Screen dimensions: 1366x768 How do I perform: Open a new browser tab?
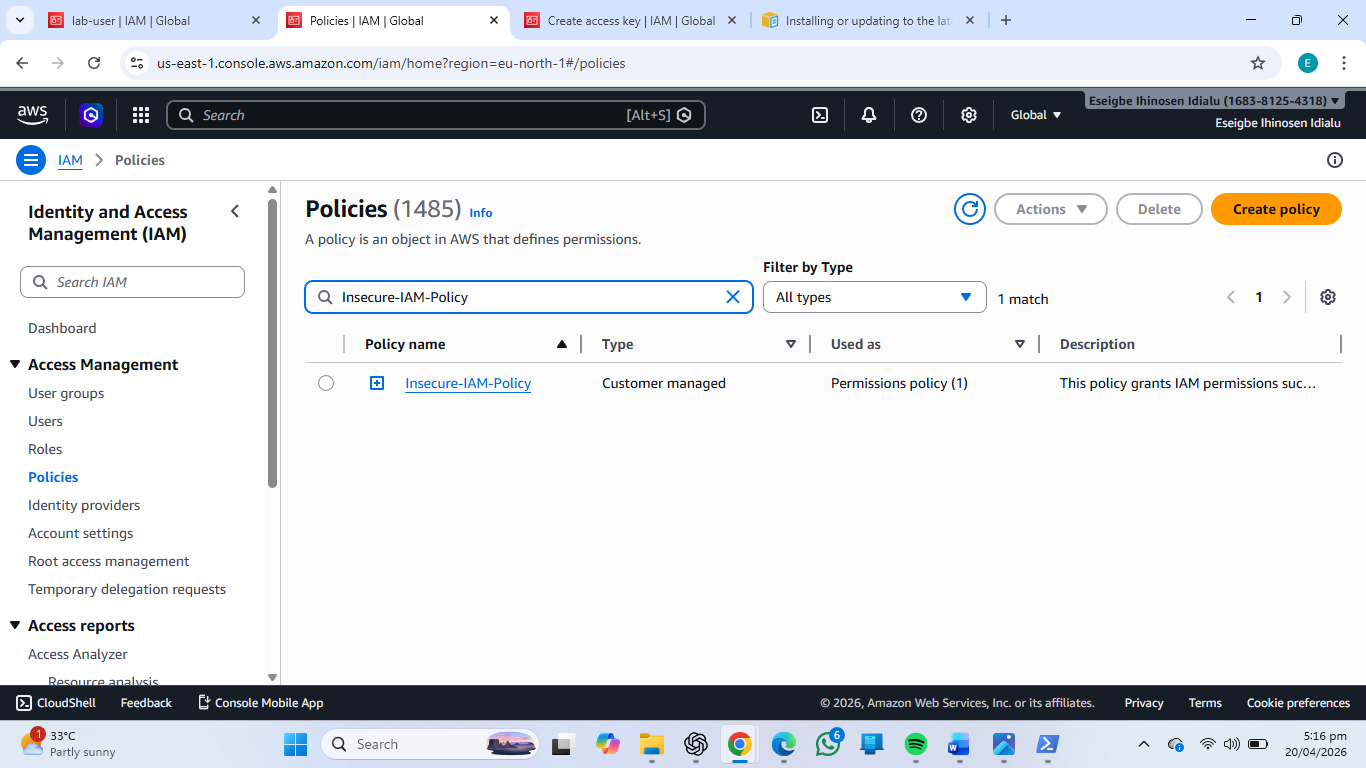coord(1006,20)
